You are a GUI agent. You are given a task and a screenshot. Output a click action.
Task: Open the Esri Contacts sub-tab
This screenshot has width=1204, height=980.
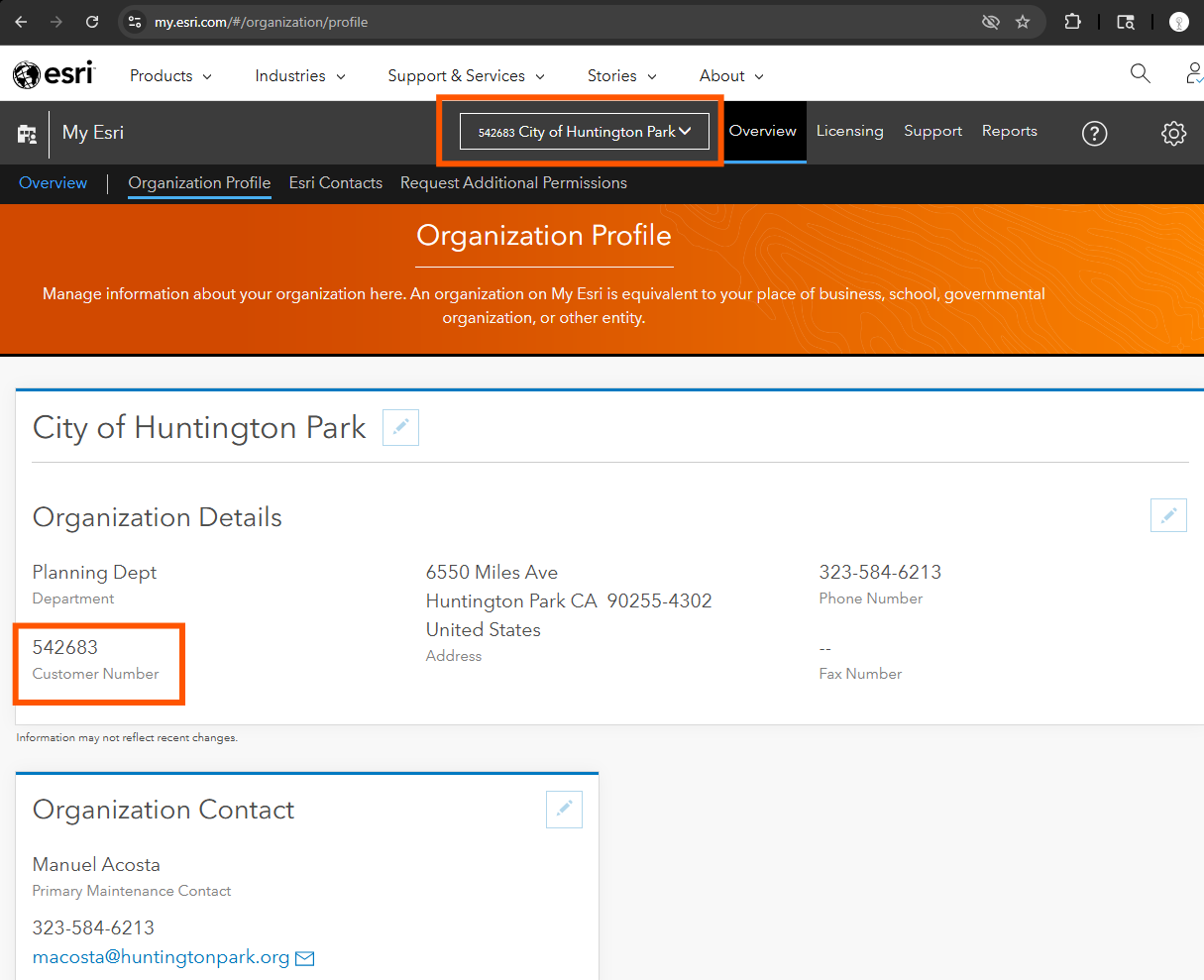[336, 182]
